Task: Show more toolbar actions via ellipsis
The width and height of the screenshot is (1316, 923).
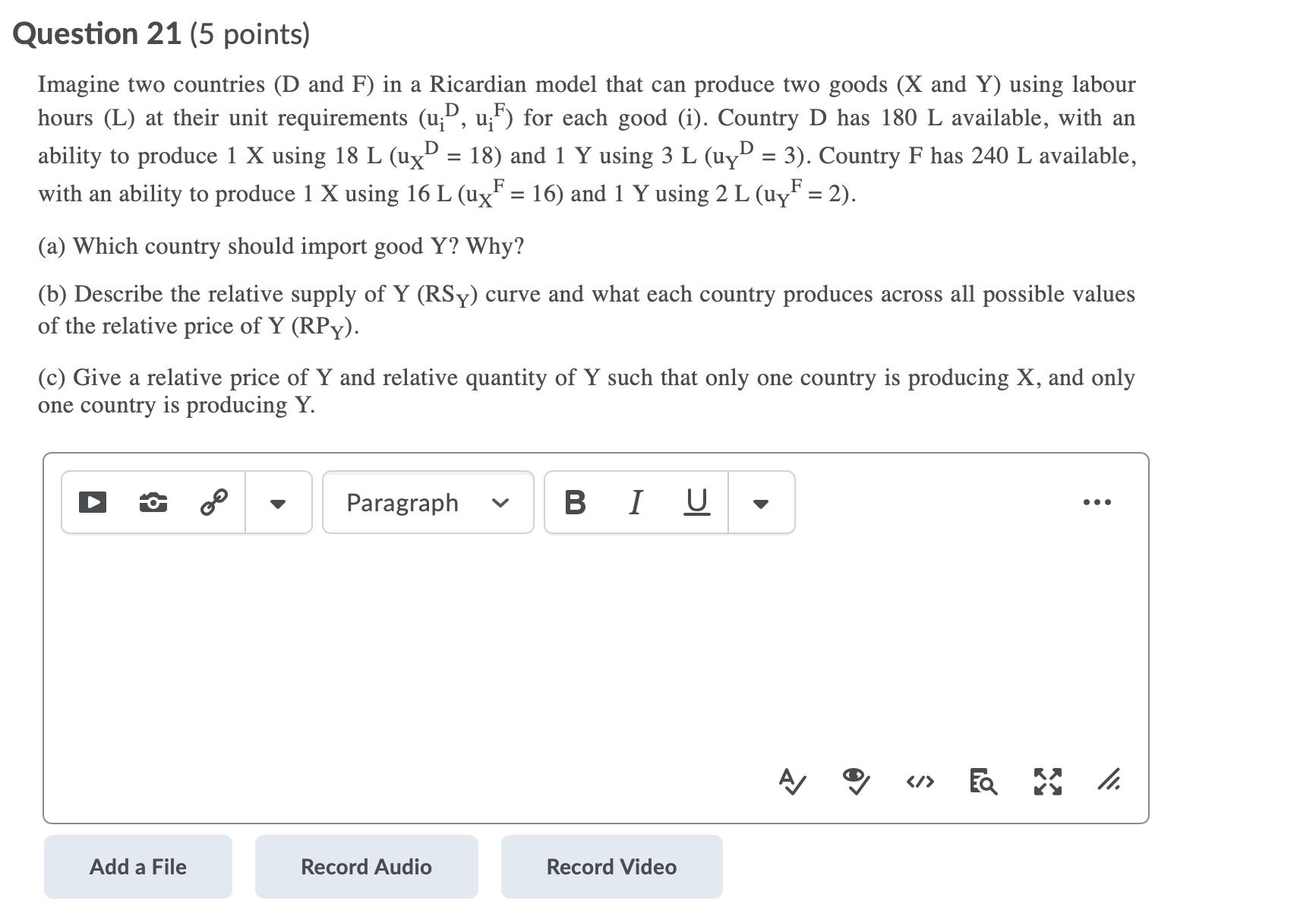Action: (1097, 502)
